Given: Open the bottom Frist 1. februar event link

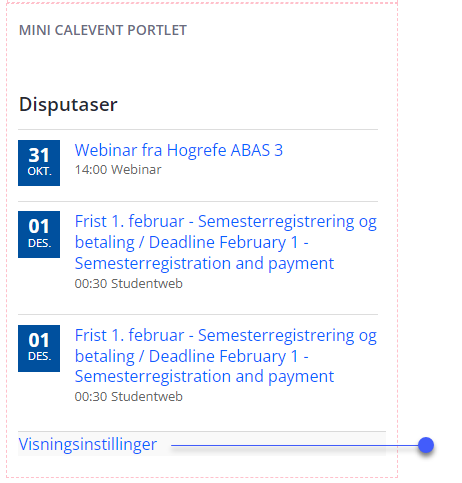Looking at the screenshot, I should pyautogui.click(x=226, y=356).
